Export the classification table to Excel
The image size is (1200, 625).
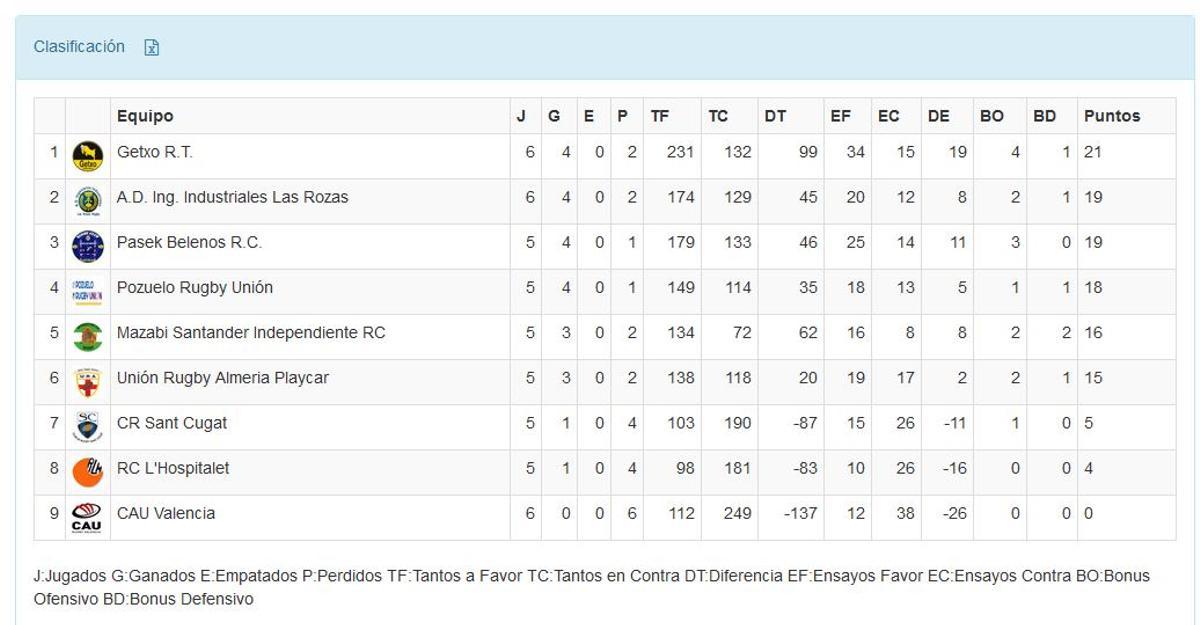(x=152, y=46)
